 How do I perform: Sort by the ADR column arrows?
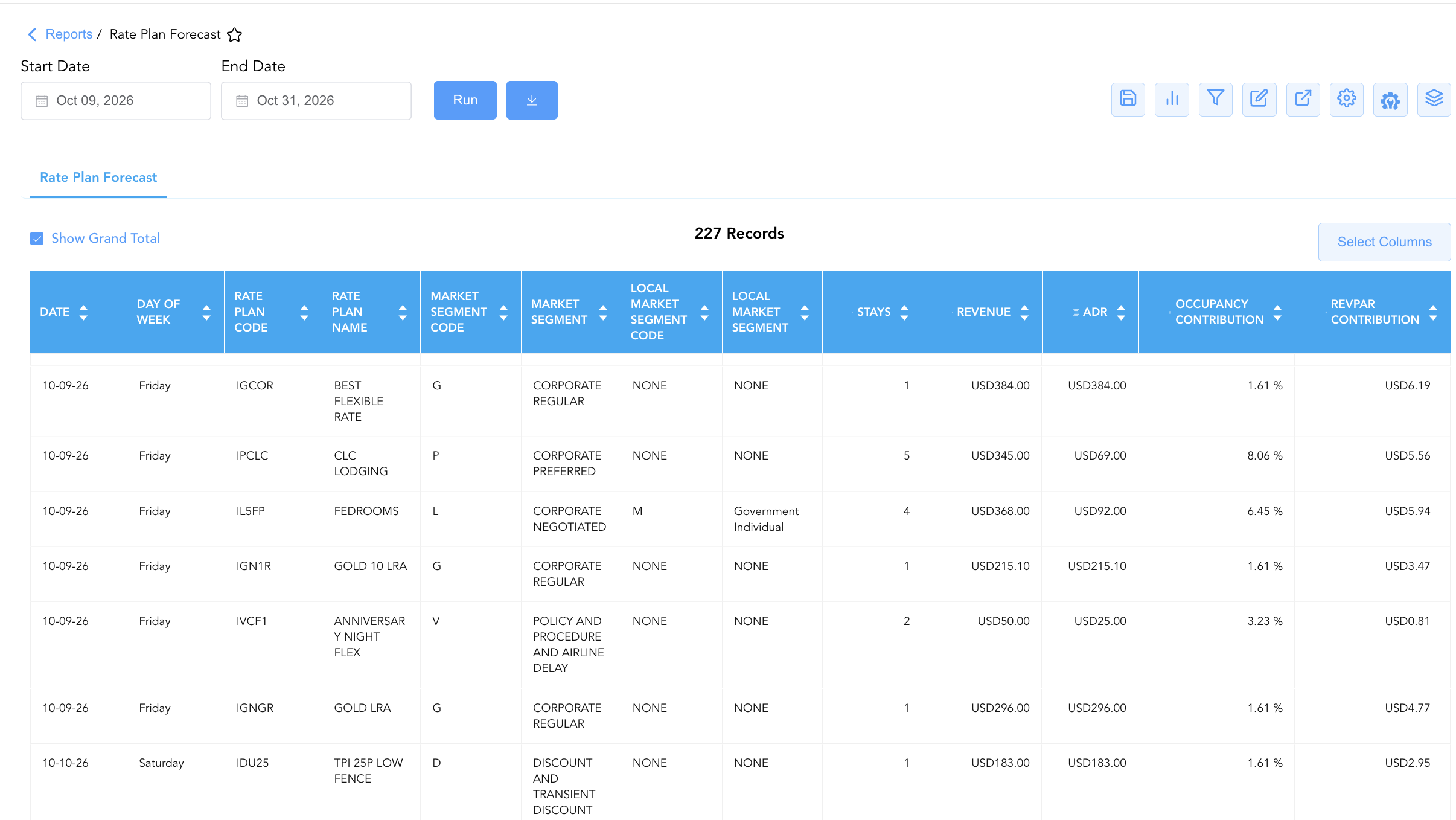(x=1121, y=312)
